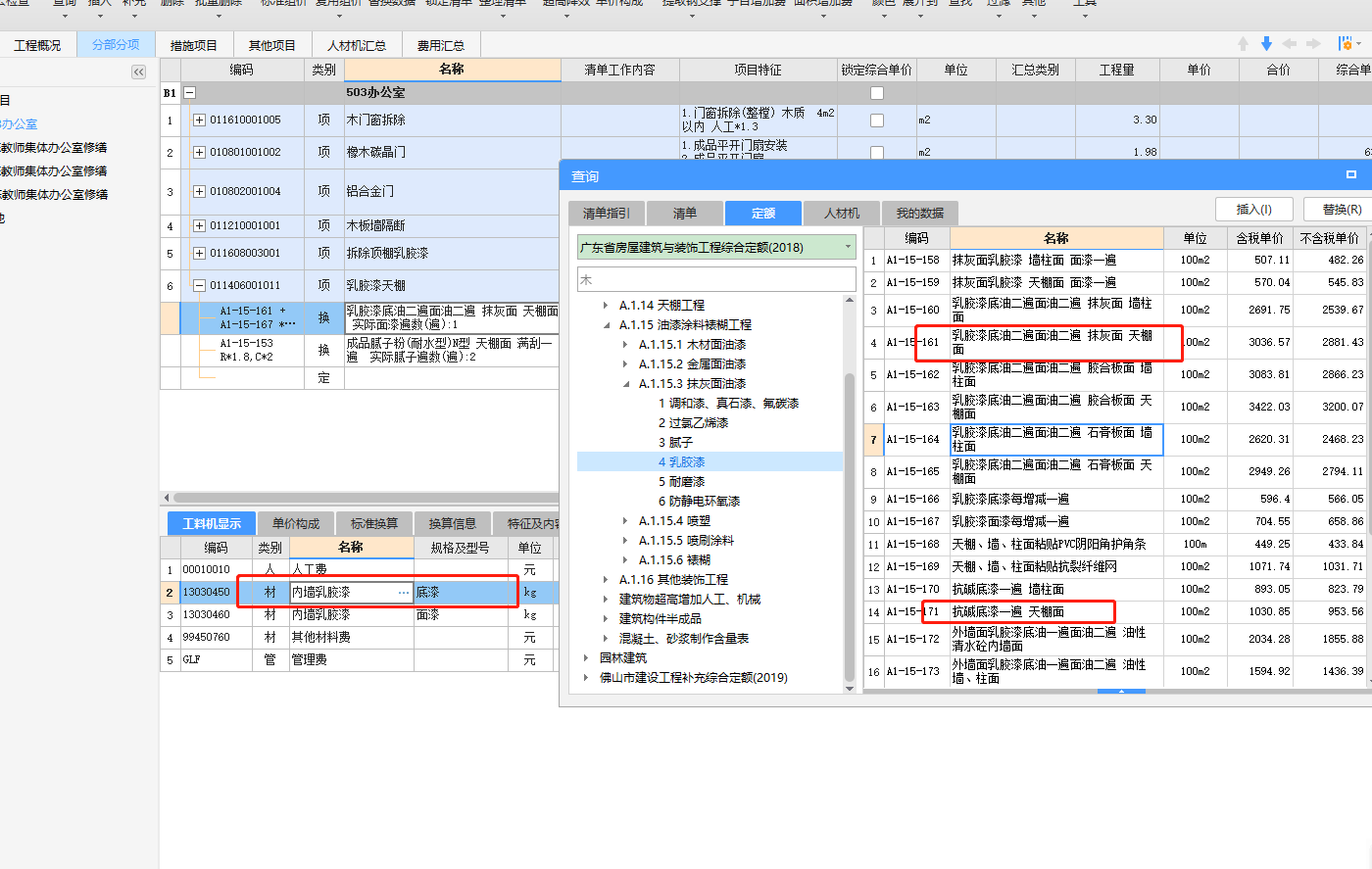Expand item 010802001004 铝合金门
The image size is (1372, 869).
[x=199, y=192]
